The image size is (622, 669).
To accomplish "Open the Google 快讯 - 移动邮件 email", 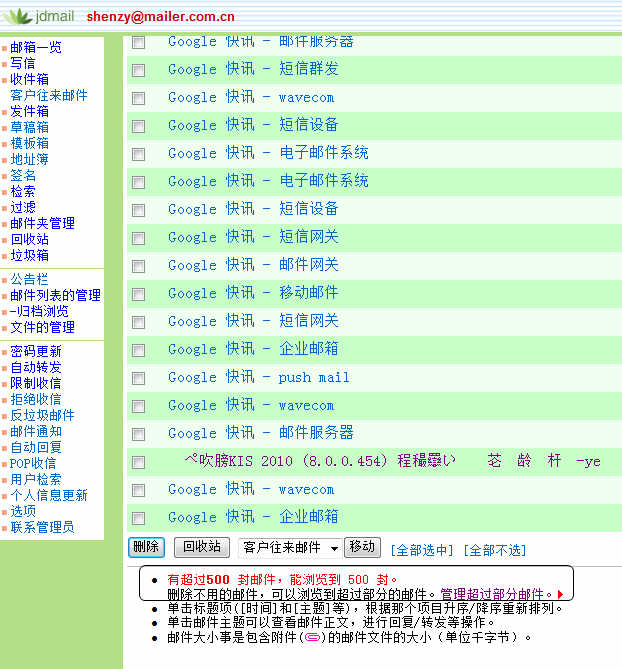I will click(253, 293).
